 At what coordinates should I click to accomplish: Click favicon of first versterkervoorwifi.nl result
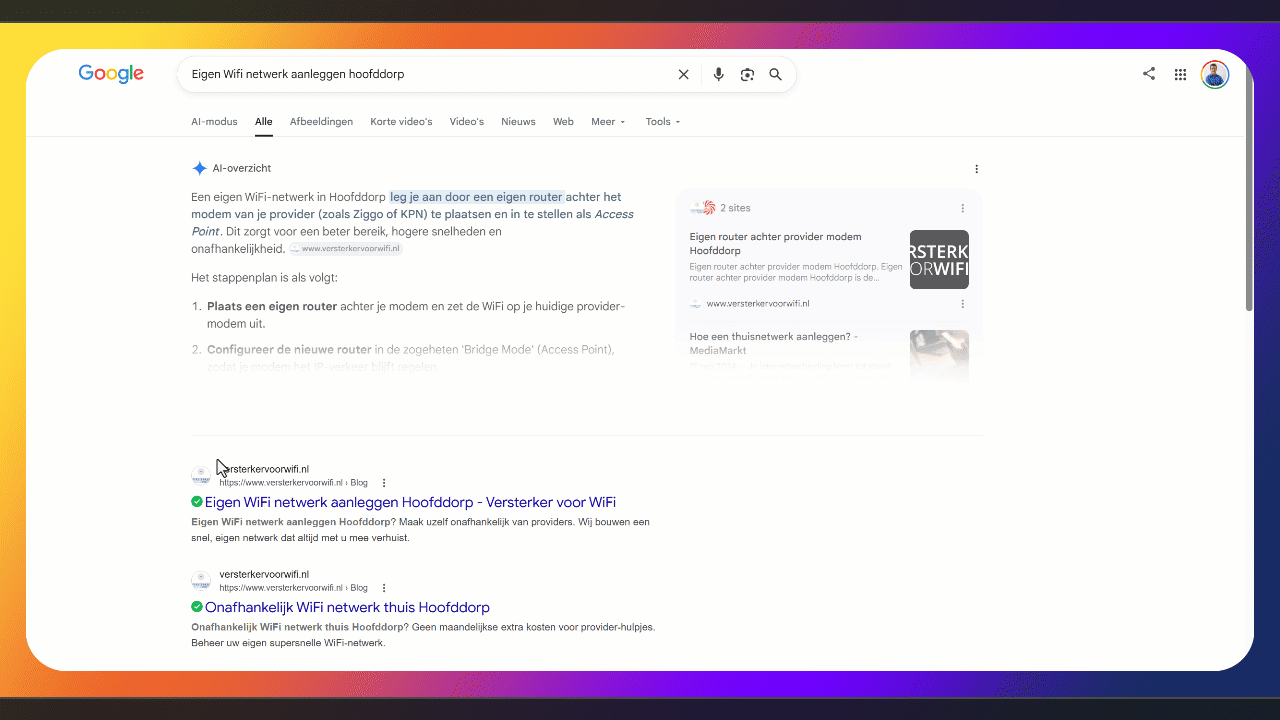(x=201, y=475)
